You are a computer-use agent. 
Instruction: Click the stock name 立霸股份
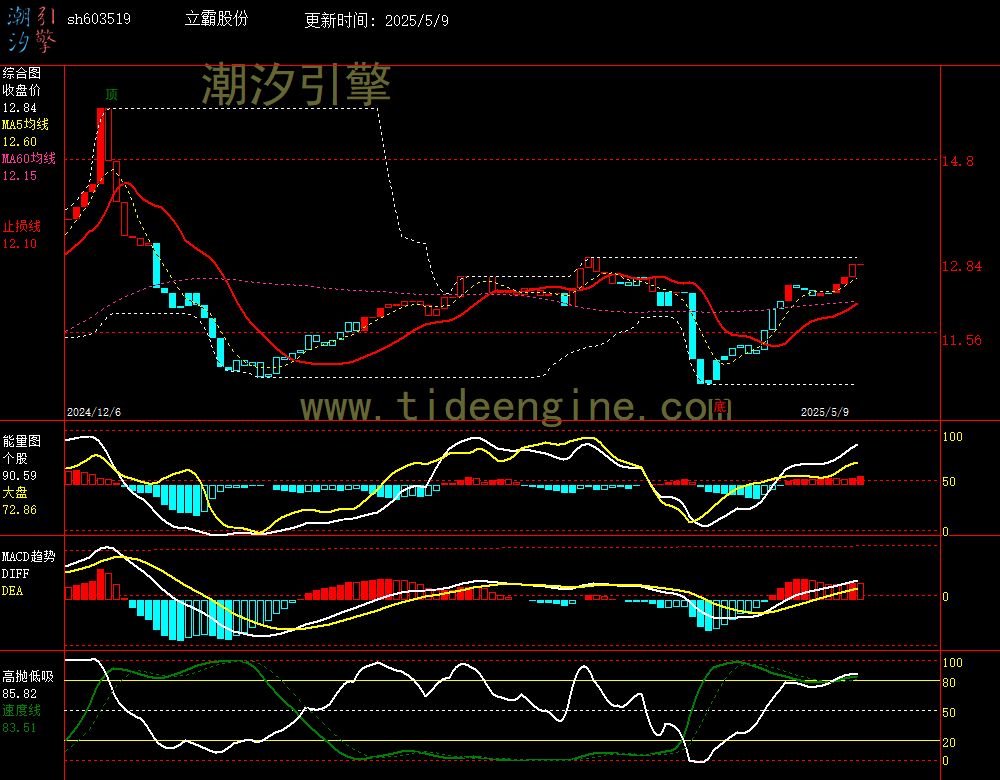click(x=216, y=19)
